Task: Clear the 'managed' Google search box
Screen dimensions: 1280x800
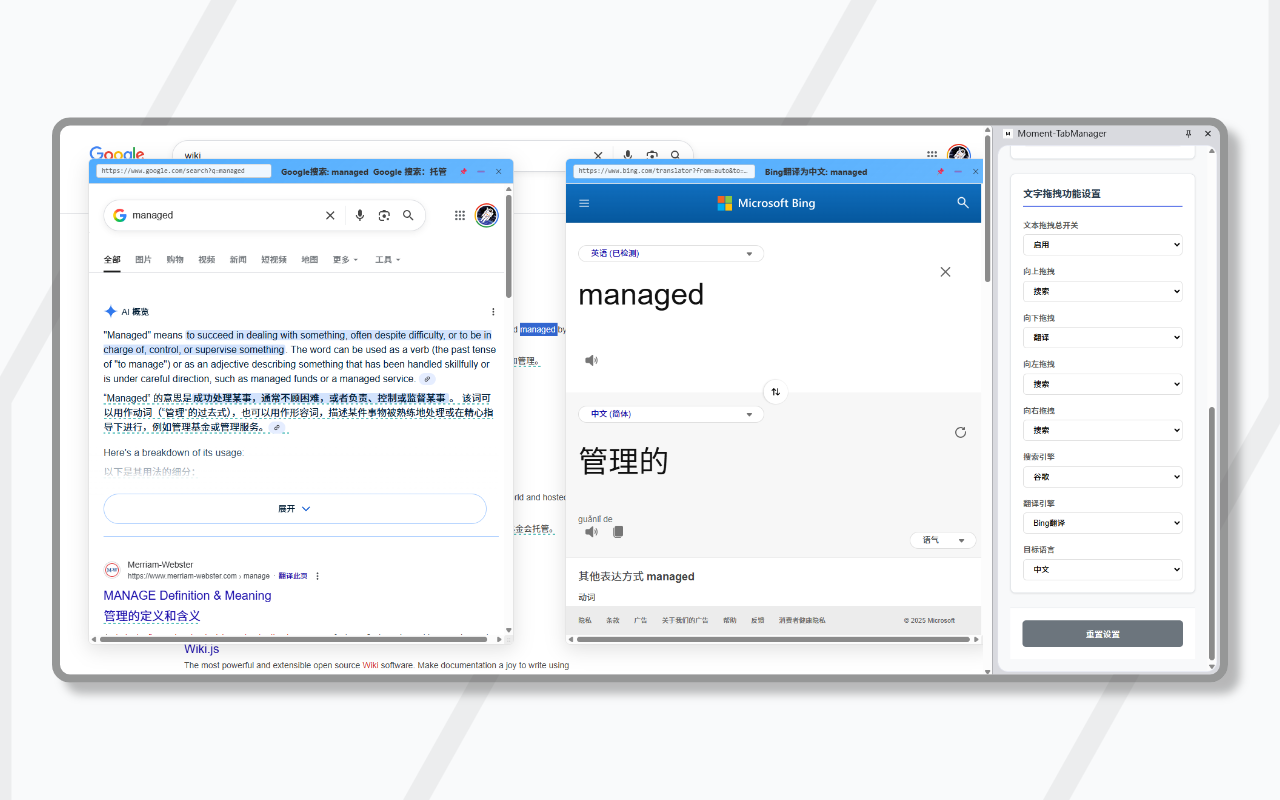Action: [330, 215]
